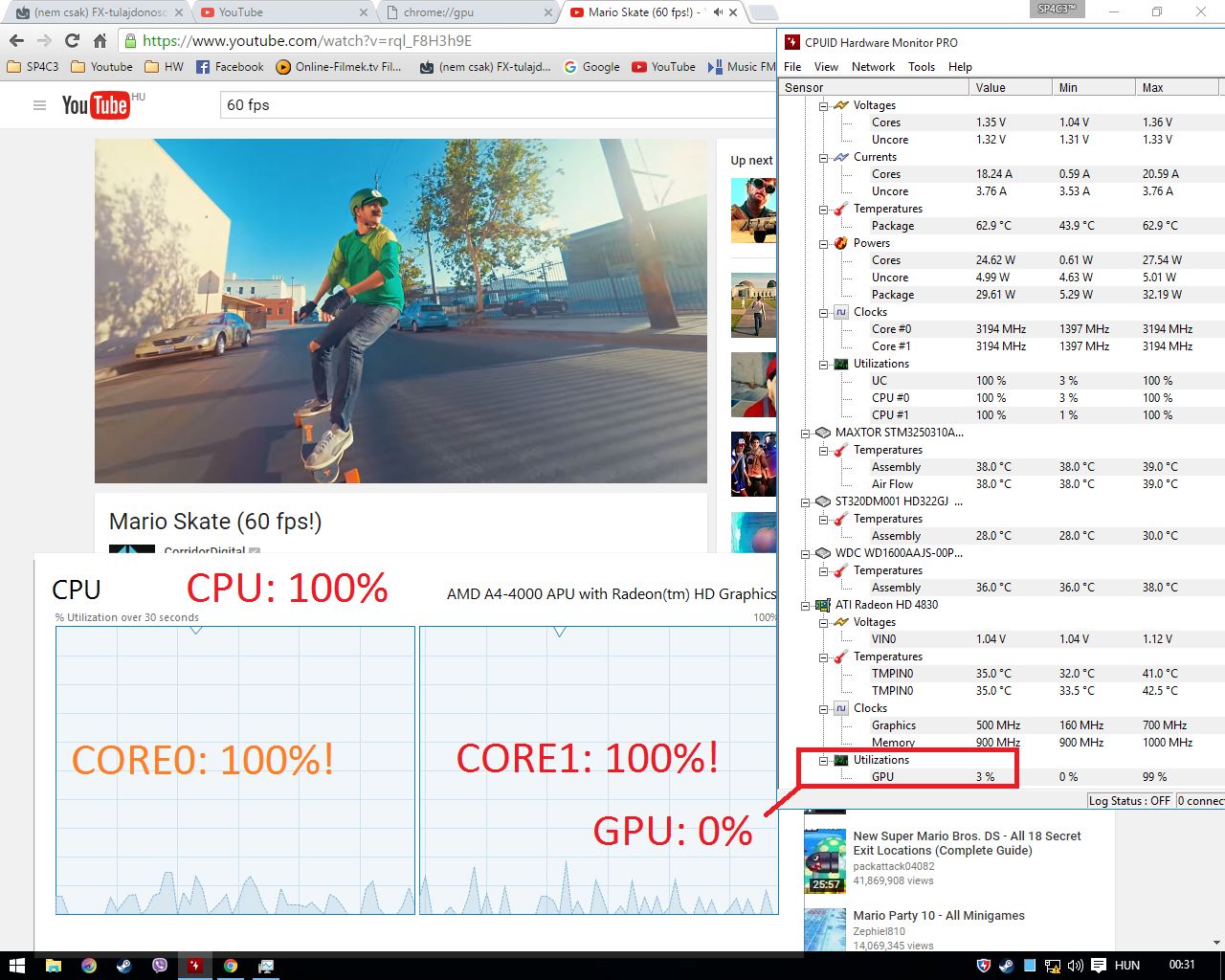The image size is (1225, 980).
Task: Open Steam from the taskbar
Action: pos(124,966)
